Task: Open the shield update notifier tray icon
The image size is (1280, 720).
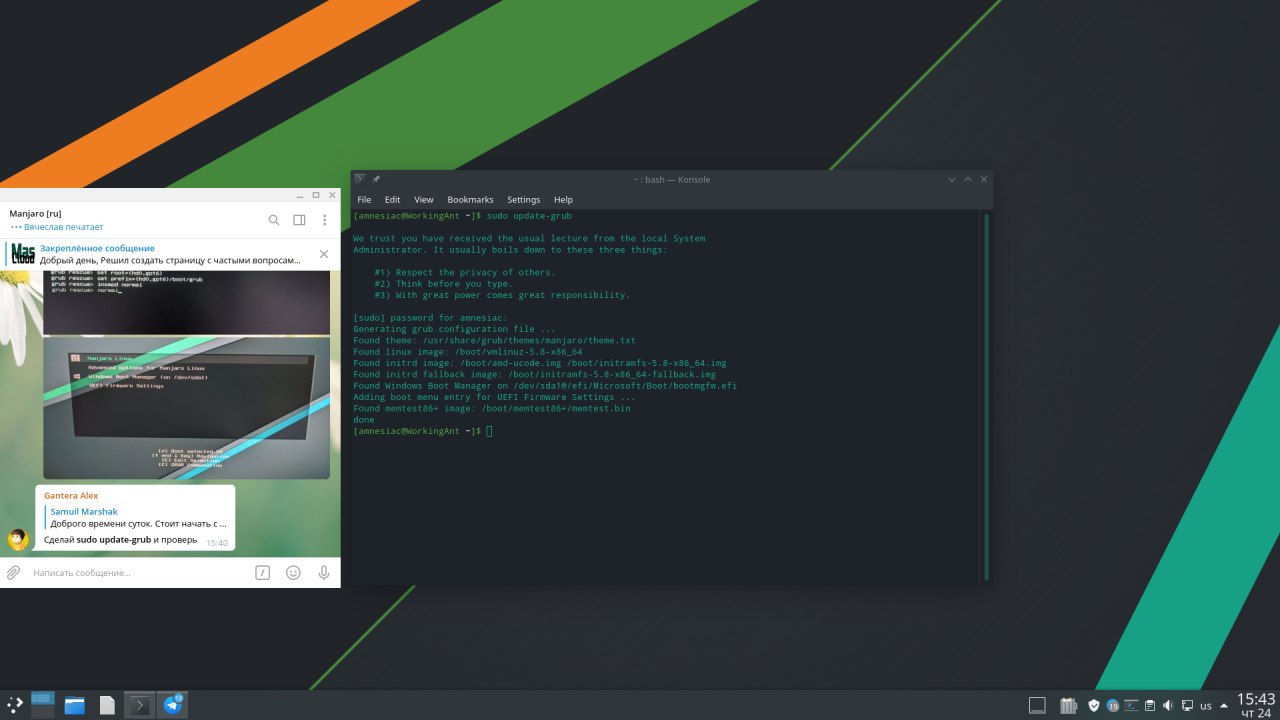Action: click(x=1094, y=705)
